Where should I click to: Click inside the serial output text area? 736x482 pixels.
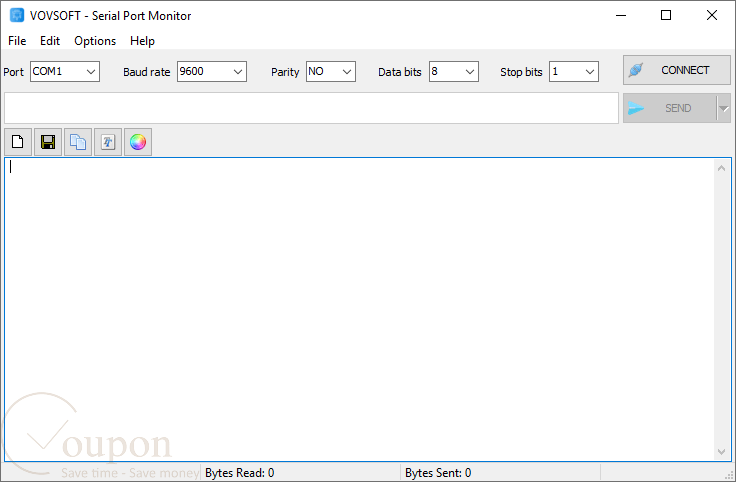[x=360, y=310]
